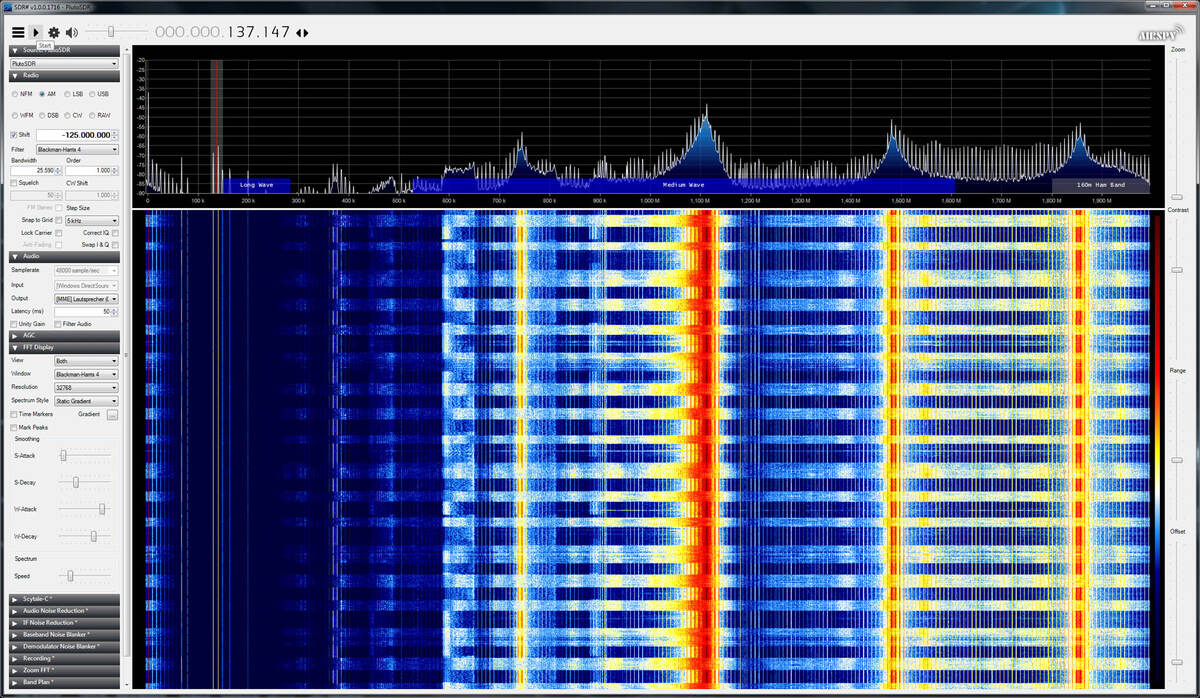This screenshot has height=698, width=1200.
Task: Enable the Squelch checkbox
Action: tap(14, 183)
